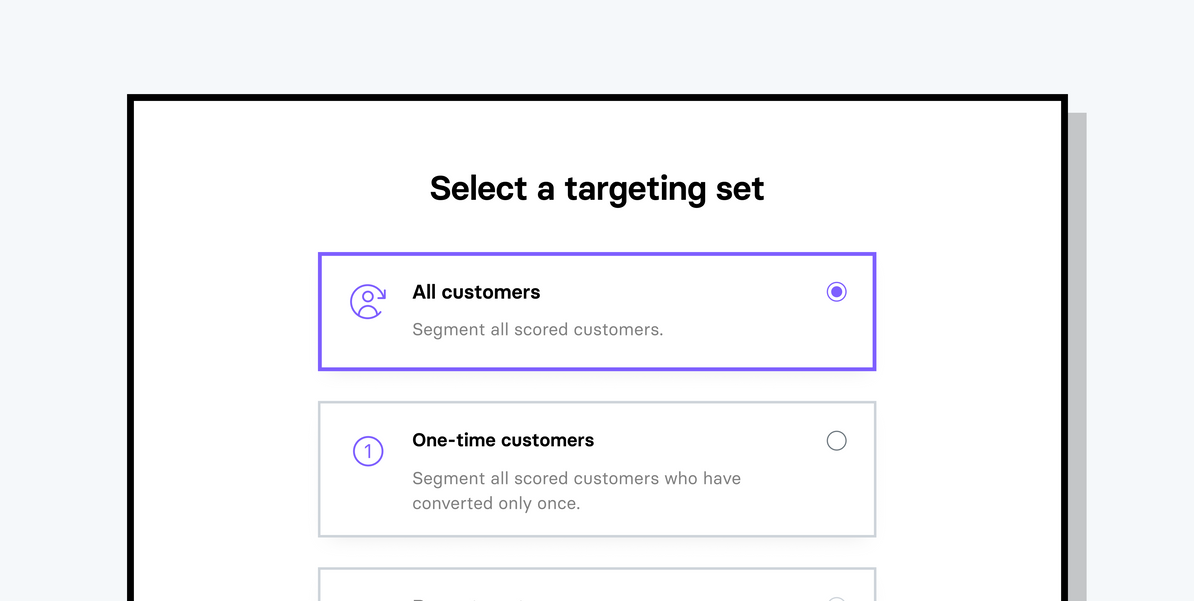This screenshot has height=601, width=1194.
Task: Click the light page background above the dialog
Action: [x=597, y=45]
